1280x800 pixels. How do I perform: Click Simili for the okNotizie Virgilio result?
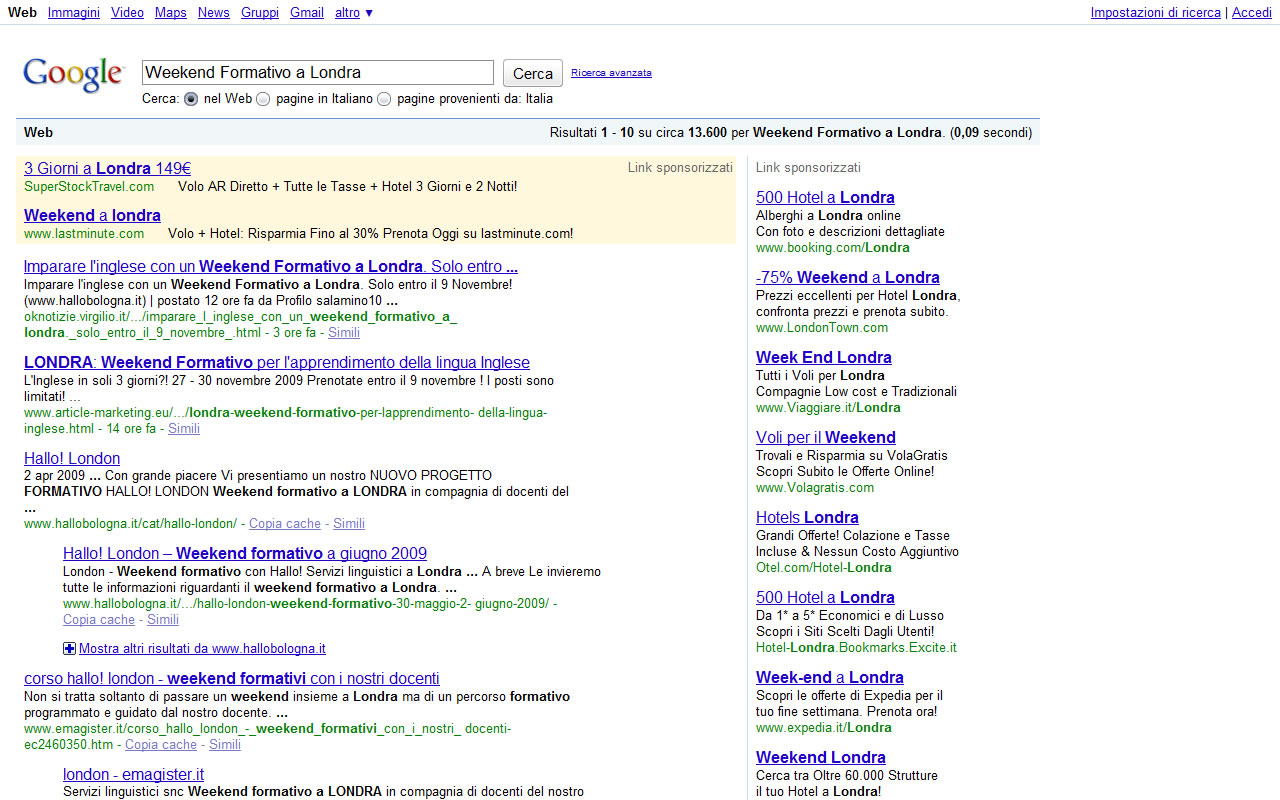click(x=344, y=333)
